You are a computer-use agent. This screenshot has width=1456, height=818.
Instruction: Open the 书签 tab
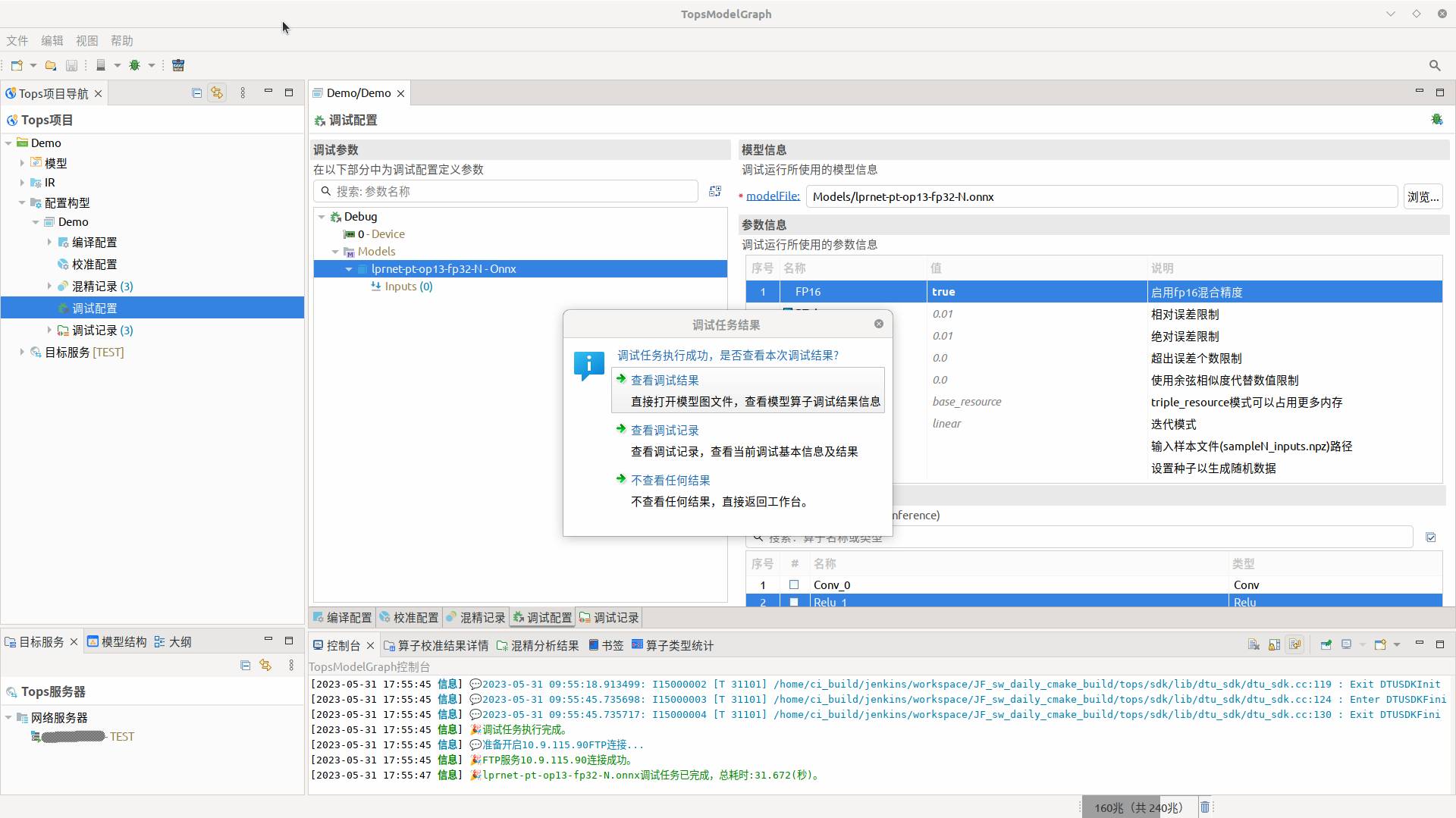[606, 645]
